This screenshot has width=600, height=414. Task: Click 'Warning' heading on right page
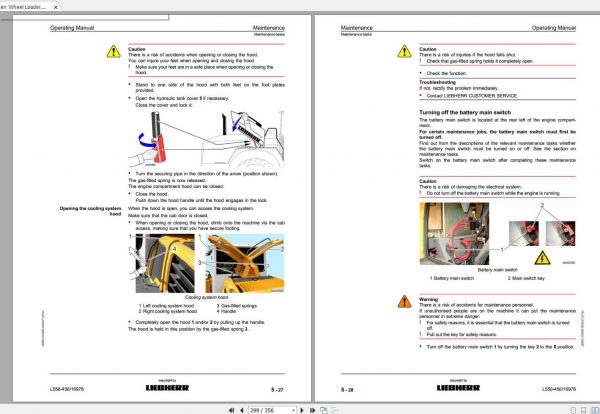coord(429,299)
